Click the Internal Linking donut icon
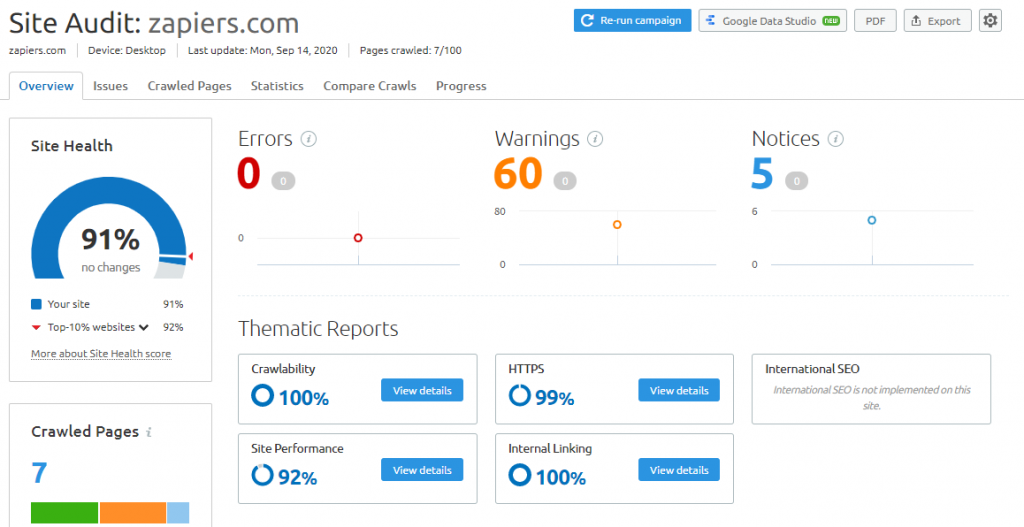This screenshot has height=527, width=1024. pyautogui.click(x=520, y=475)
